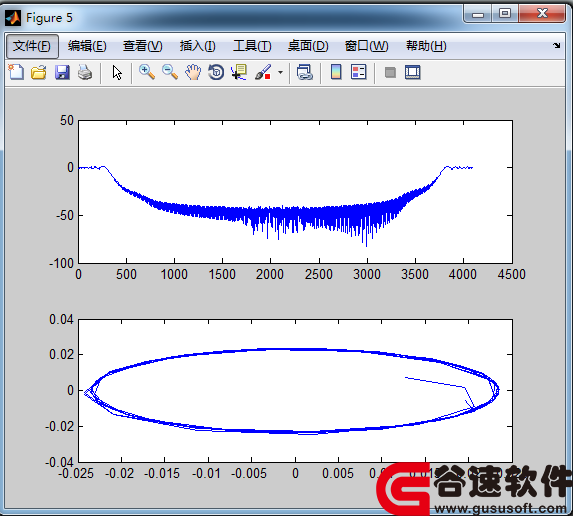
Task: Select the Edit Plot arrow tool
Action: click(117, 72)
